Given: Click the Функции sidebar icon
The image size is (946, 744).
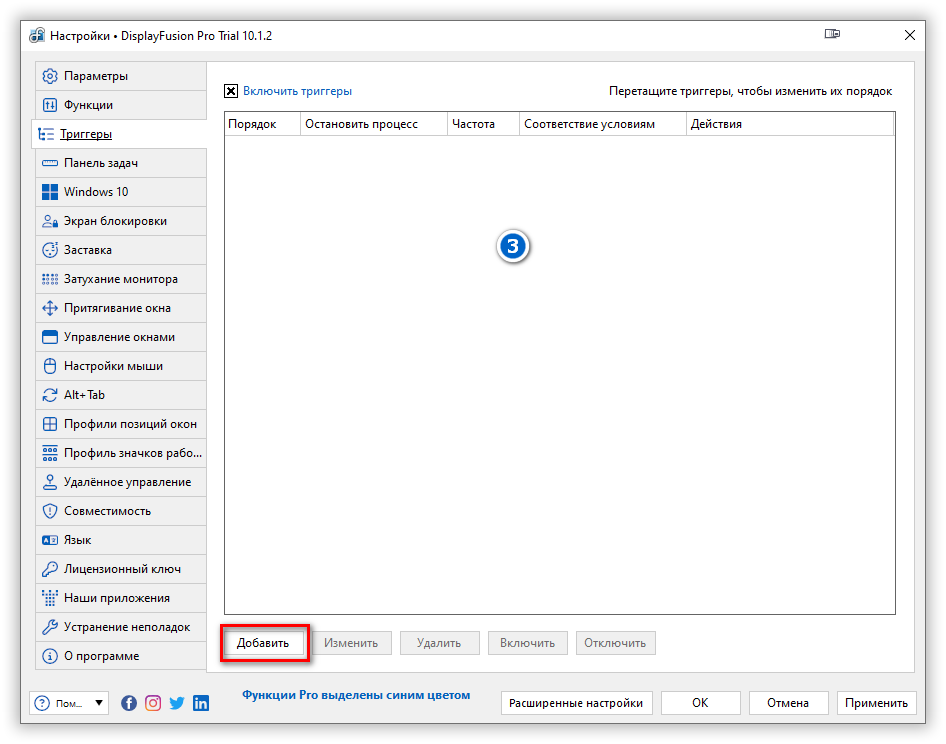Looking at the screenshot, I should click(49, 105).
